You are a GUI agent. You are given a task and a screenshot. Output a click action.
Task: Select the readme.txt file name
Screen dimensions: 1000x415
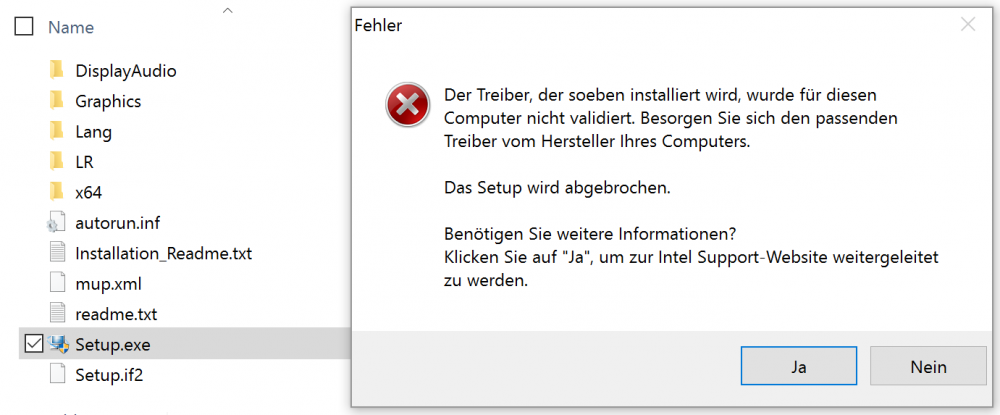[x=116, y=314]
